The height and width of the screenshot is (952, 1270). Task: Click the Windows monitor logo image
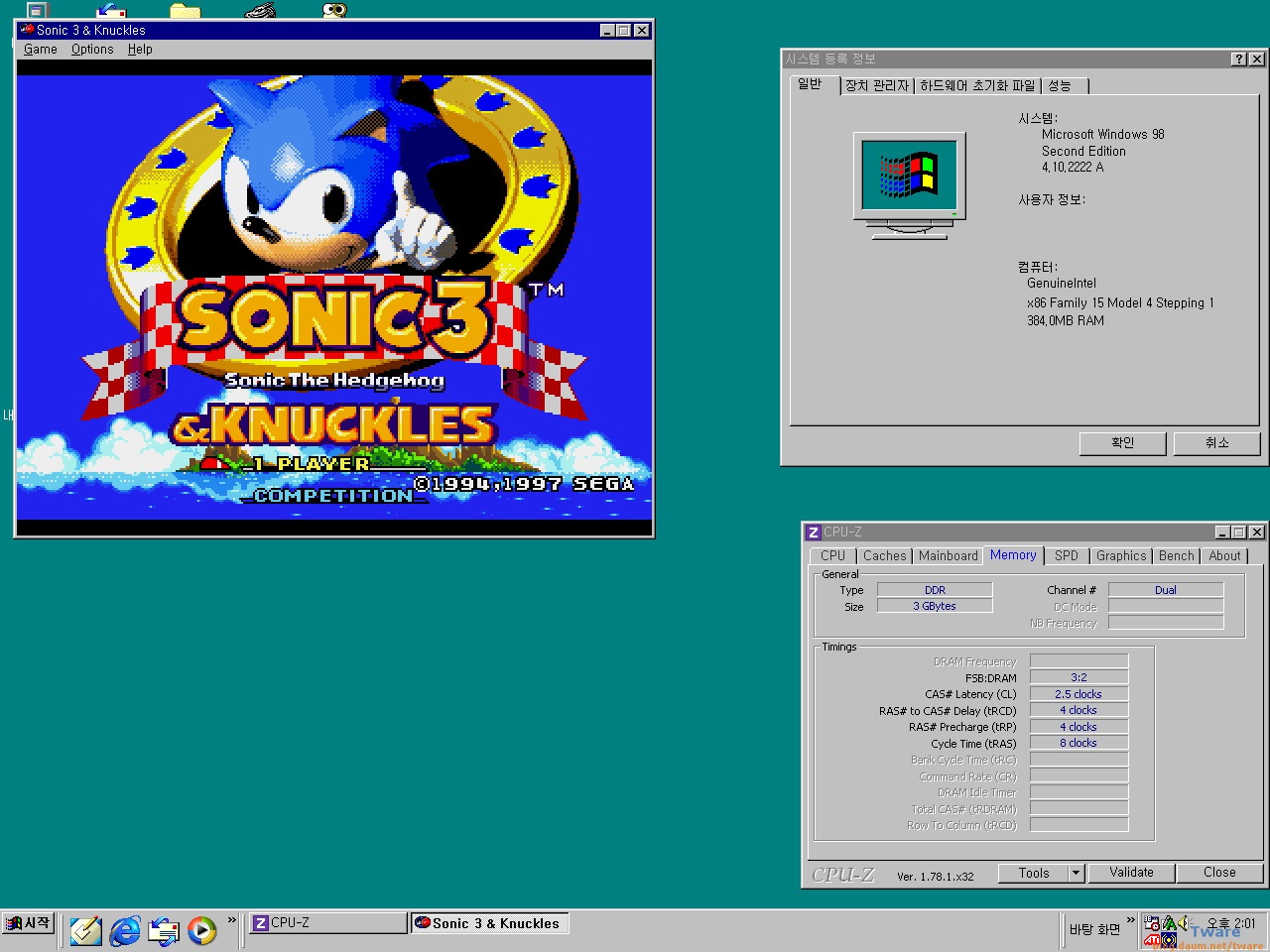(909, 186)
